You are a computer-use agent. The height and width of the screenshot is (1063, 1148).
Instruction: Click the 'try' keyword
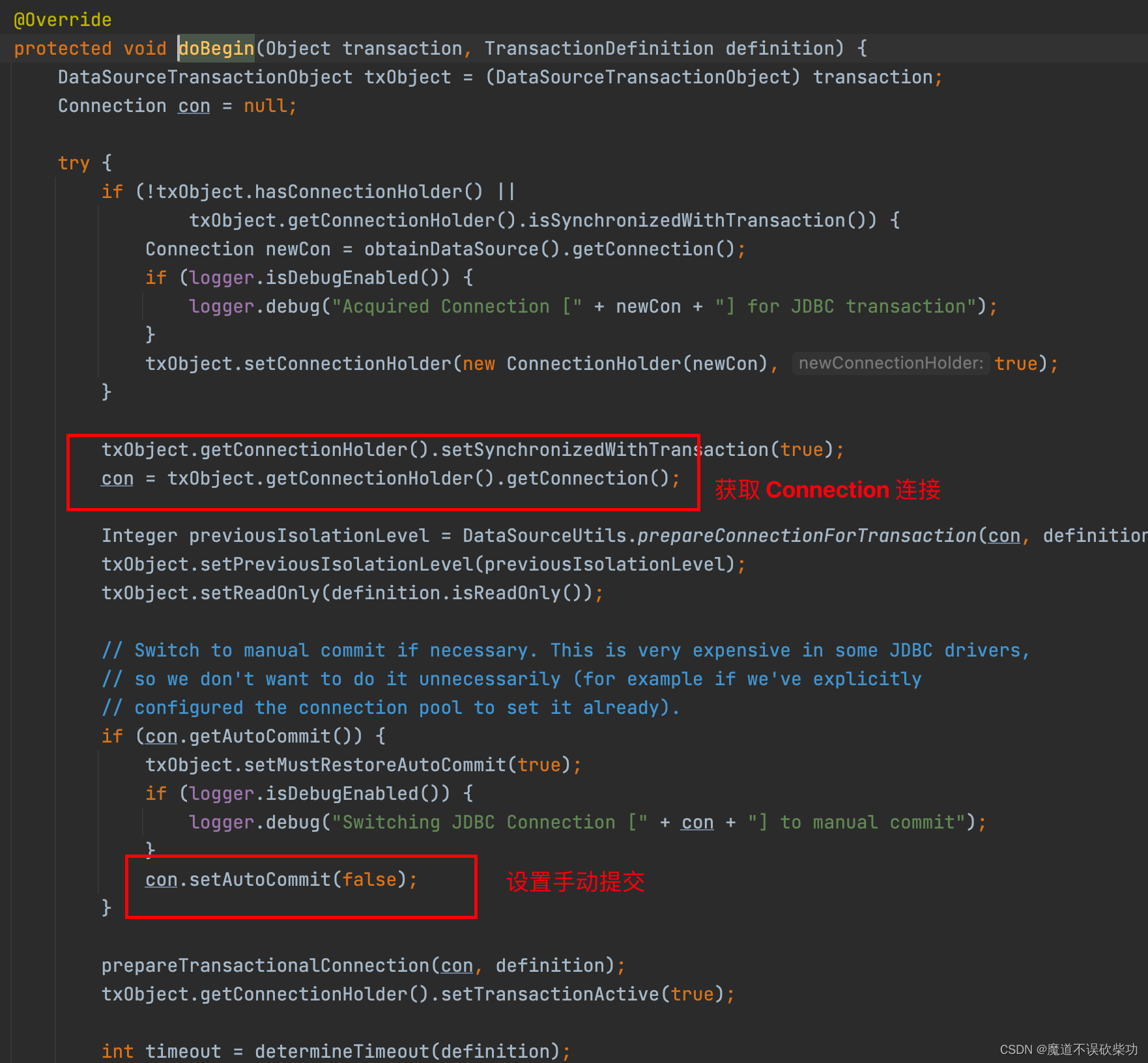tap(74, 163)
